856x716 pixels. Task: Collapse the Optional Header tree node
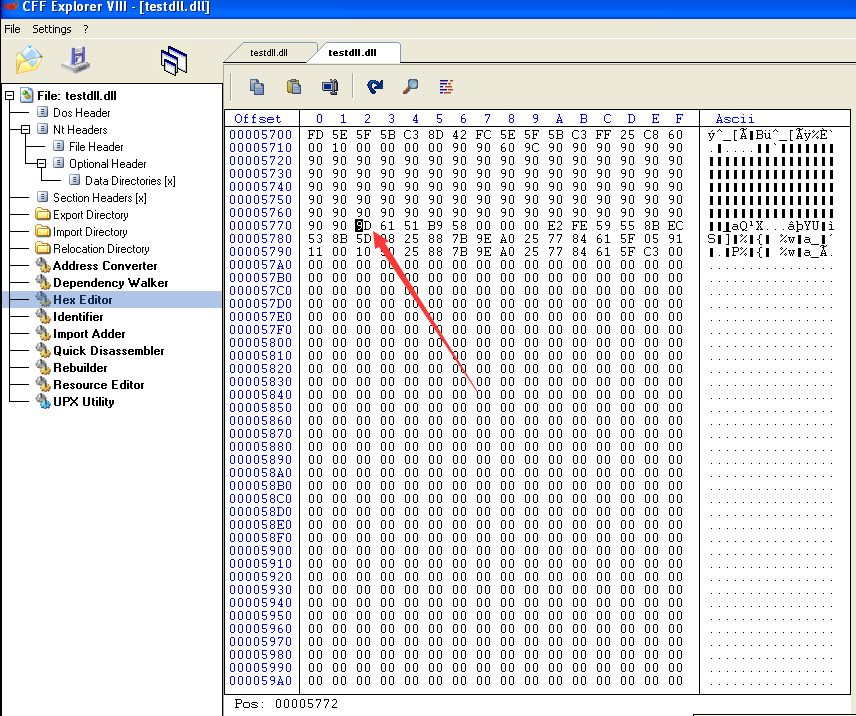42,164
